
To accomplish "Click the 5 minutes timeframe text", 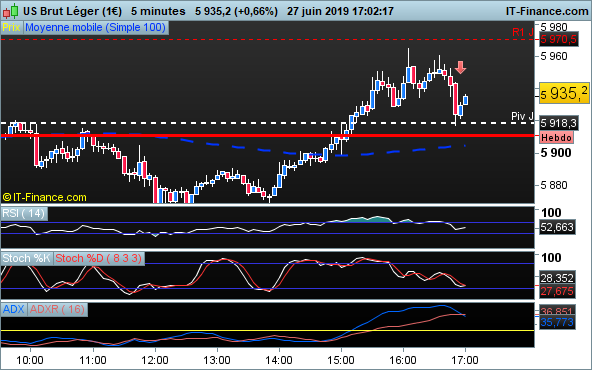I will pos(158,11).
